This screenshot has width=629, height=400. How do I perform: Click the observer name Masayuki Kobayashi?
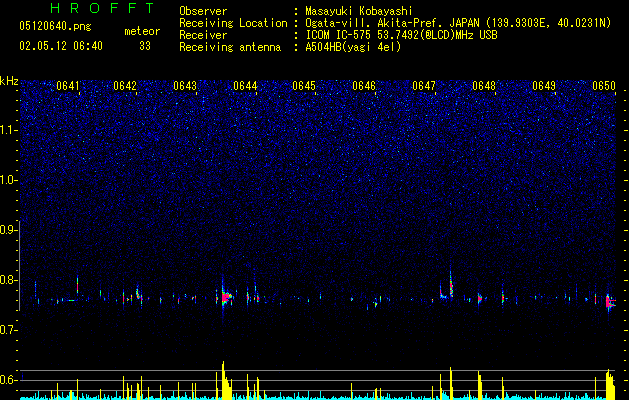point(359,11)
